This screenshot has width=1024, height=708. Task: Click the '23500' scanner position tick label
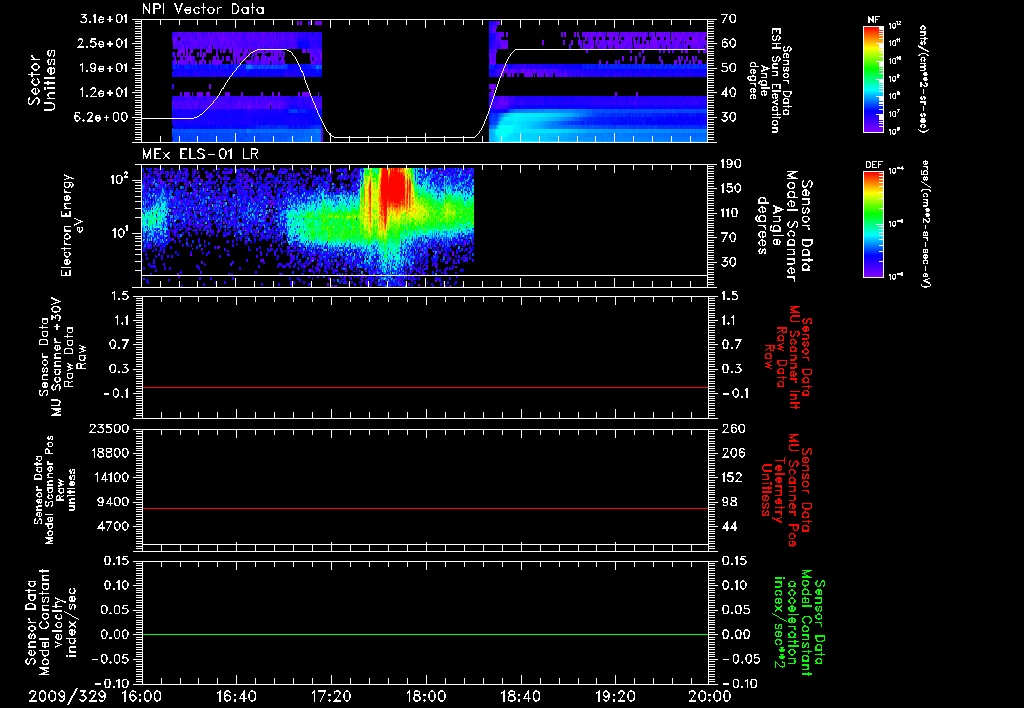pyautogui.click(x=109, y=429)
